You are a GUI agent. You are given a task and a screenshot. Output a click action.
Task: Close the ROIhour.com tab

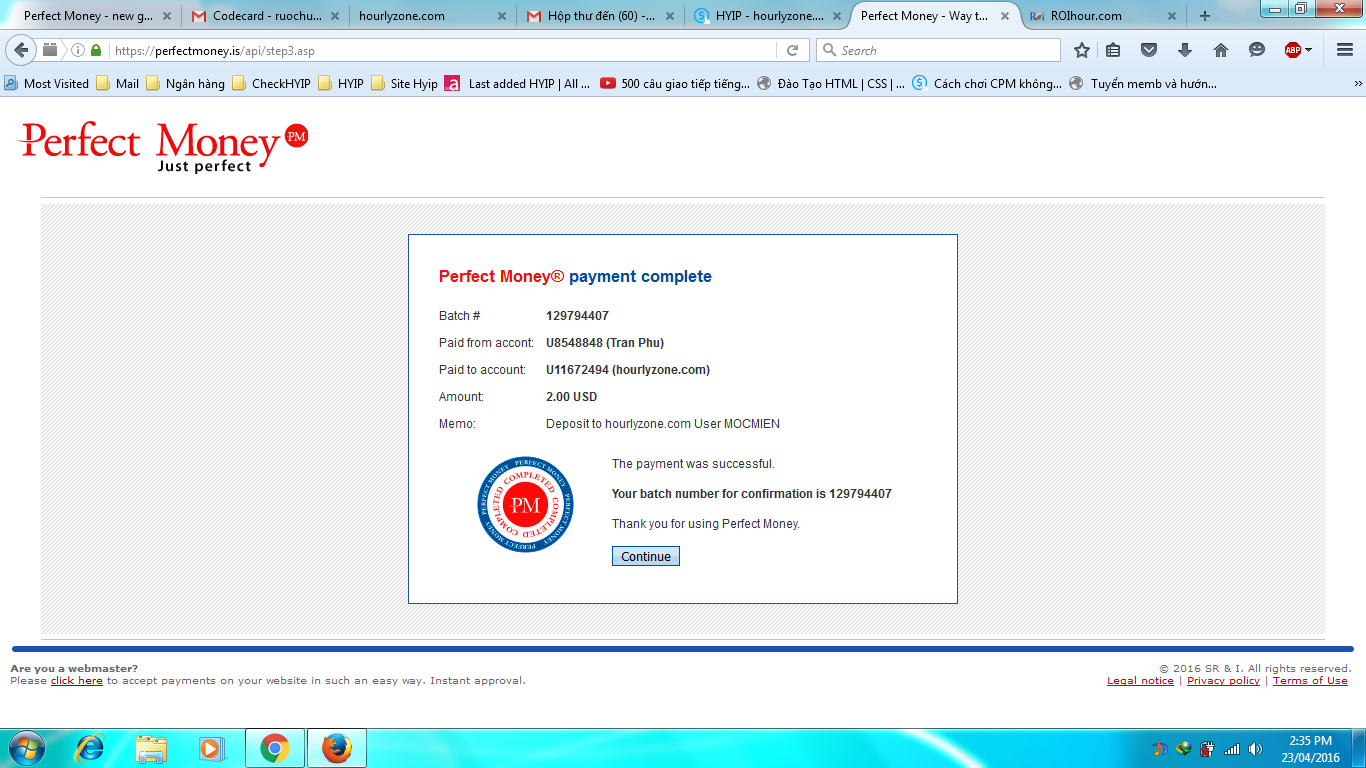click(x=1171, y=16)
